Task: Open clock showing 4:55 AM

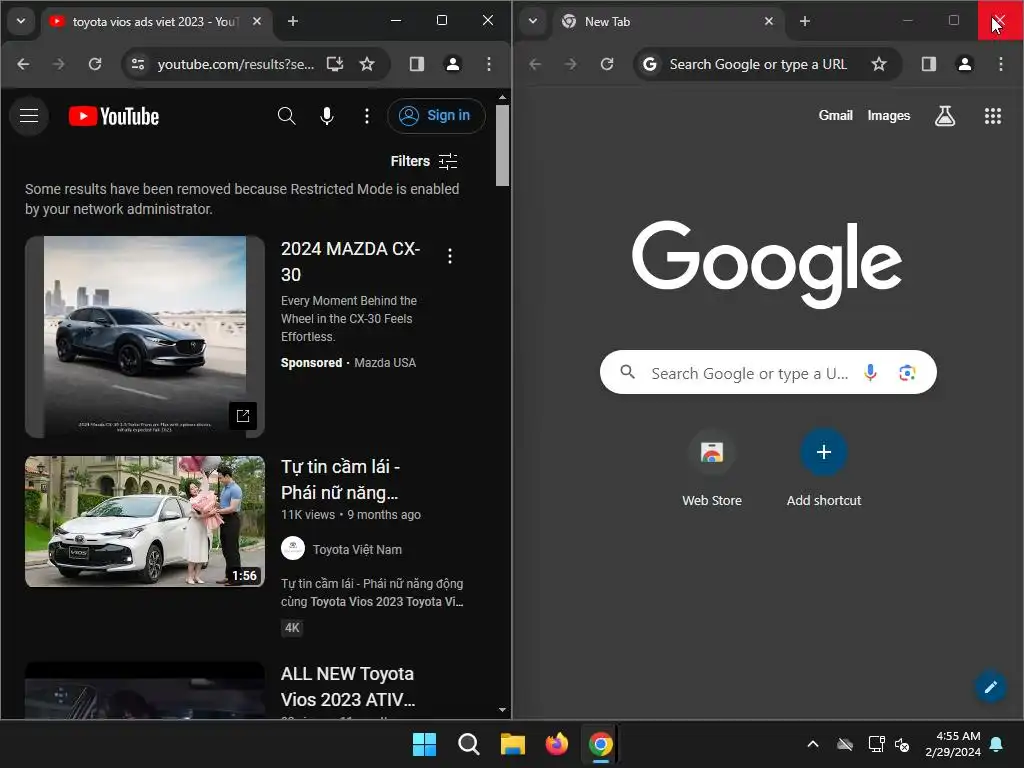Action: tap(953, 744)
